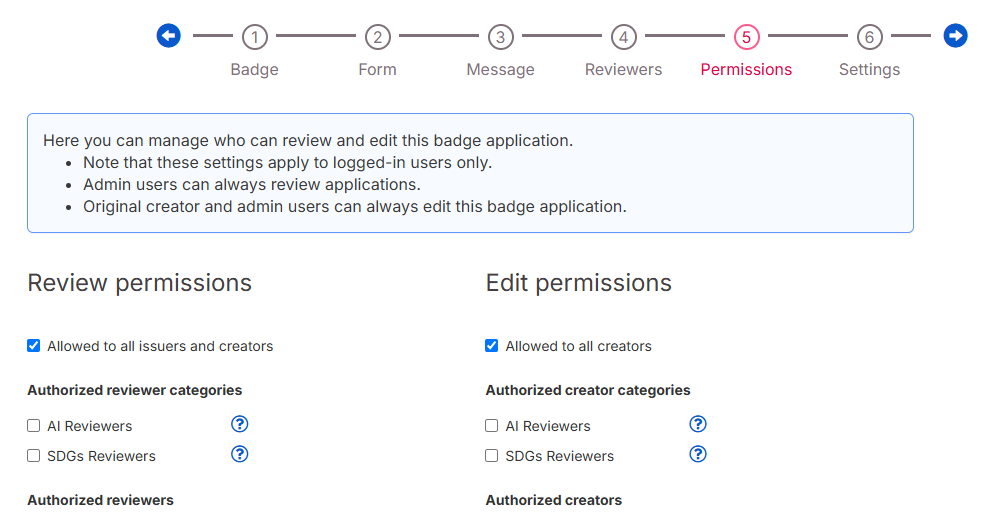Click note that admins can always review
1004x516 pixels.
252,184
